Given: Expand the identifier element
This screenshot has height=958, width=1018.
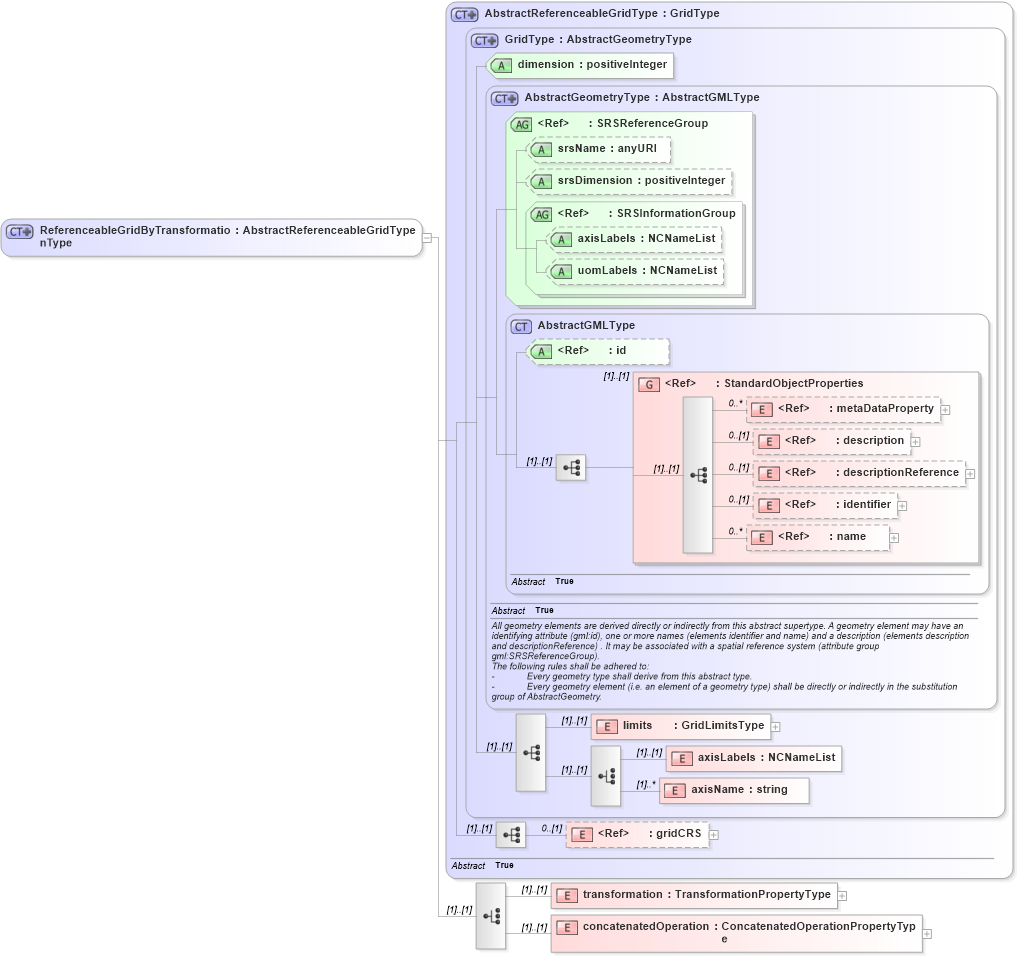Looking at the screenshot, I should tap(902, 506).
